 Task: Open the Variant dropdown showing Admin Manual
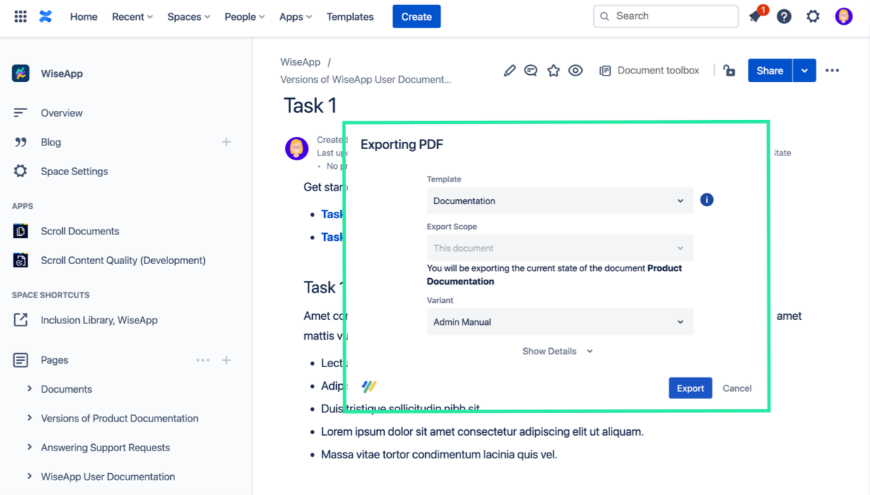click(x=560, y=322)
